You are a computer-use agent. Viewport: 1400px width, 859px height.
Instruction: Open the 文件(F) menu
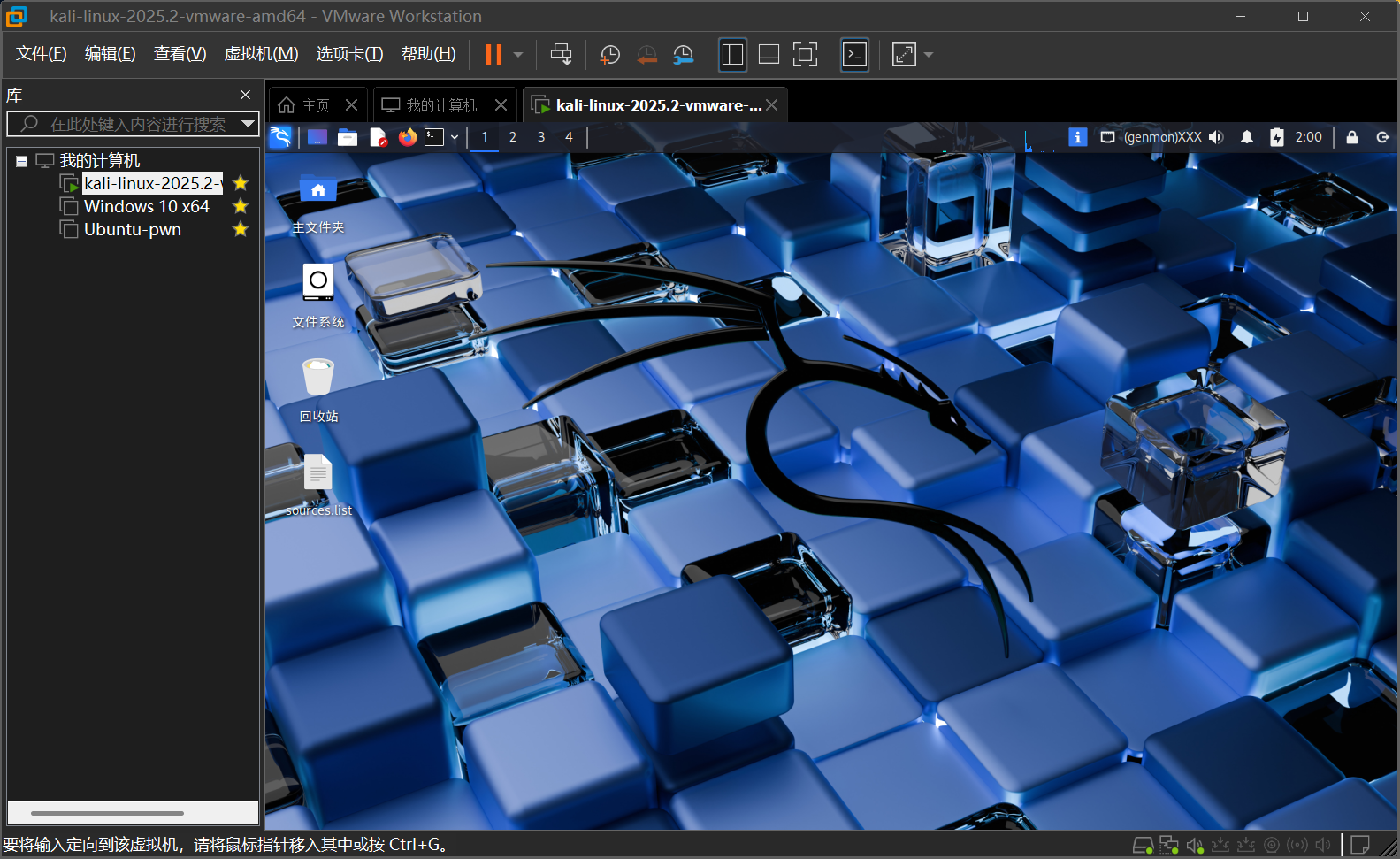tap(41, 54)
